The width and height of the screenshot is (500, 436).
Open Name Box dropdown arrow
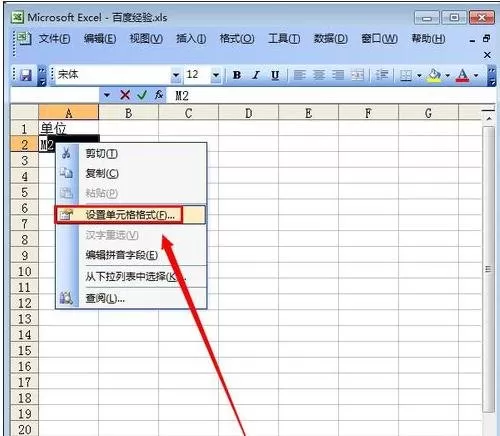point(107,95)
